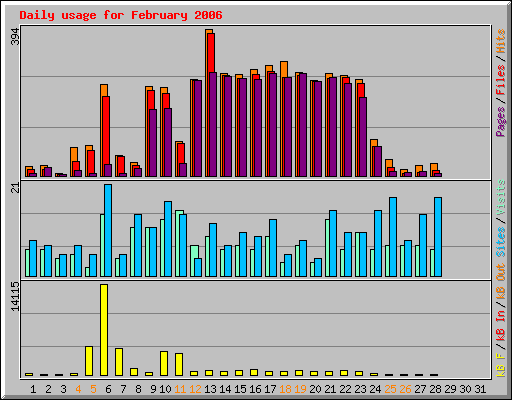Viewport: 512px width, 400px height.
Task: Select the day "1" label on the x-axis
Action: (33, 389)
